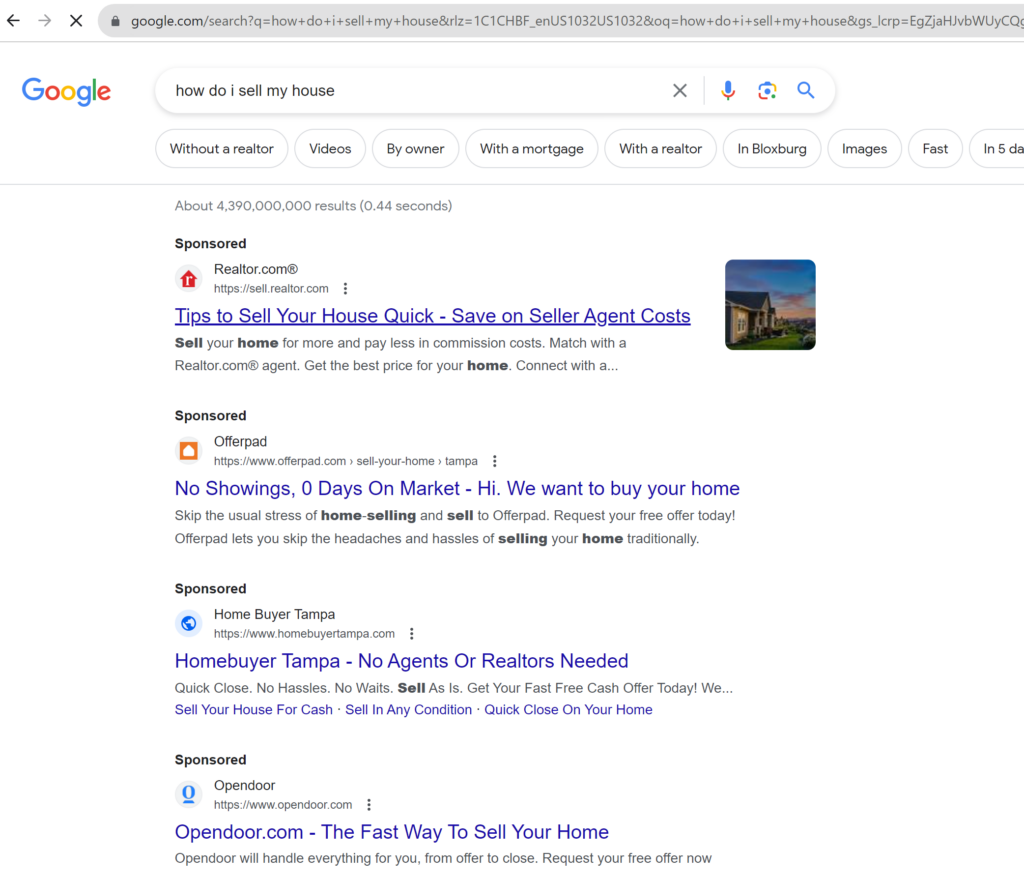Clear the search box text
This screenshot has height=879, width=1024.
point(680,91)
